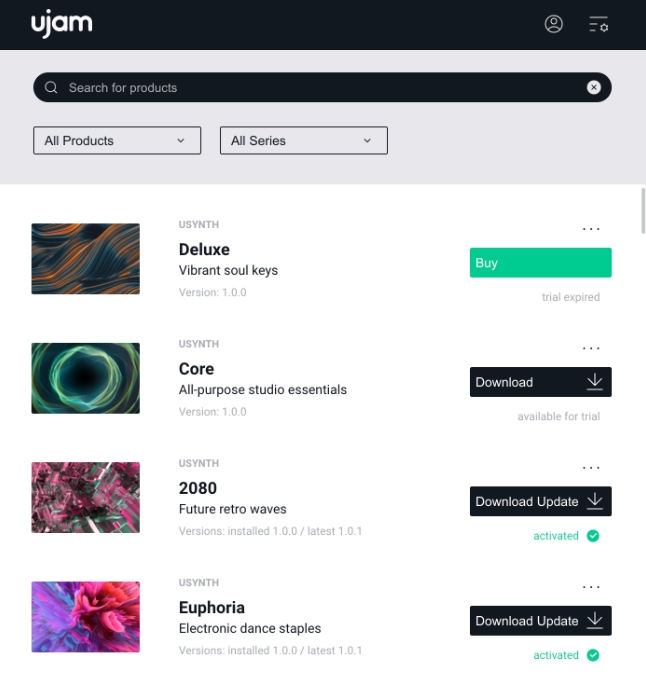The image size is (646, 690).
Task: Open the three-dot menu for 2080
Action: (591, 467)
